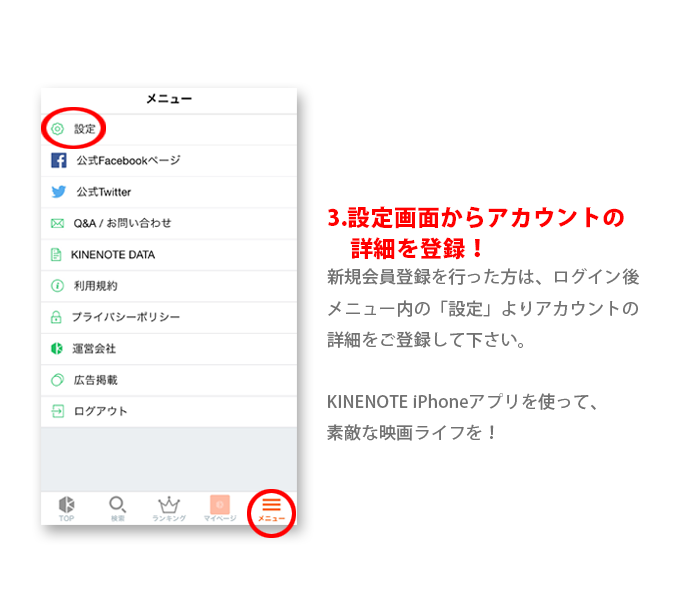Image resolution: width=695 pixels, height=600 pixels.
Task: Open the ランキング crown tab
Action: 169,509
